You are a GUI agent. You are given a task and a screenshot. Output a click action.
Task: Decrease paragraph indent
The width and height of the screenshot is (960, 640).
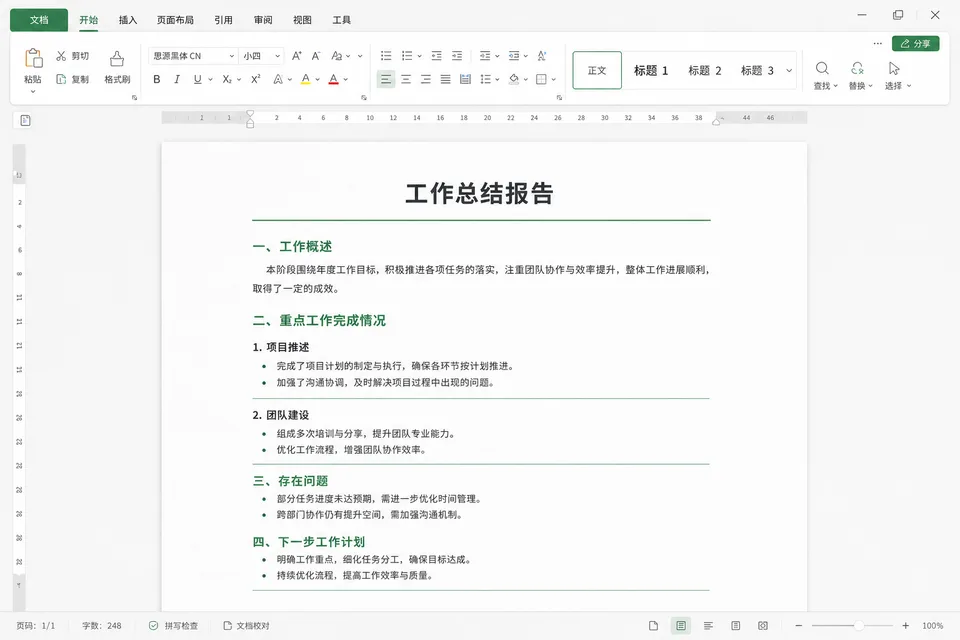pos(437,56)
